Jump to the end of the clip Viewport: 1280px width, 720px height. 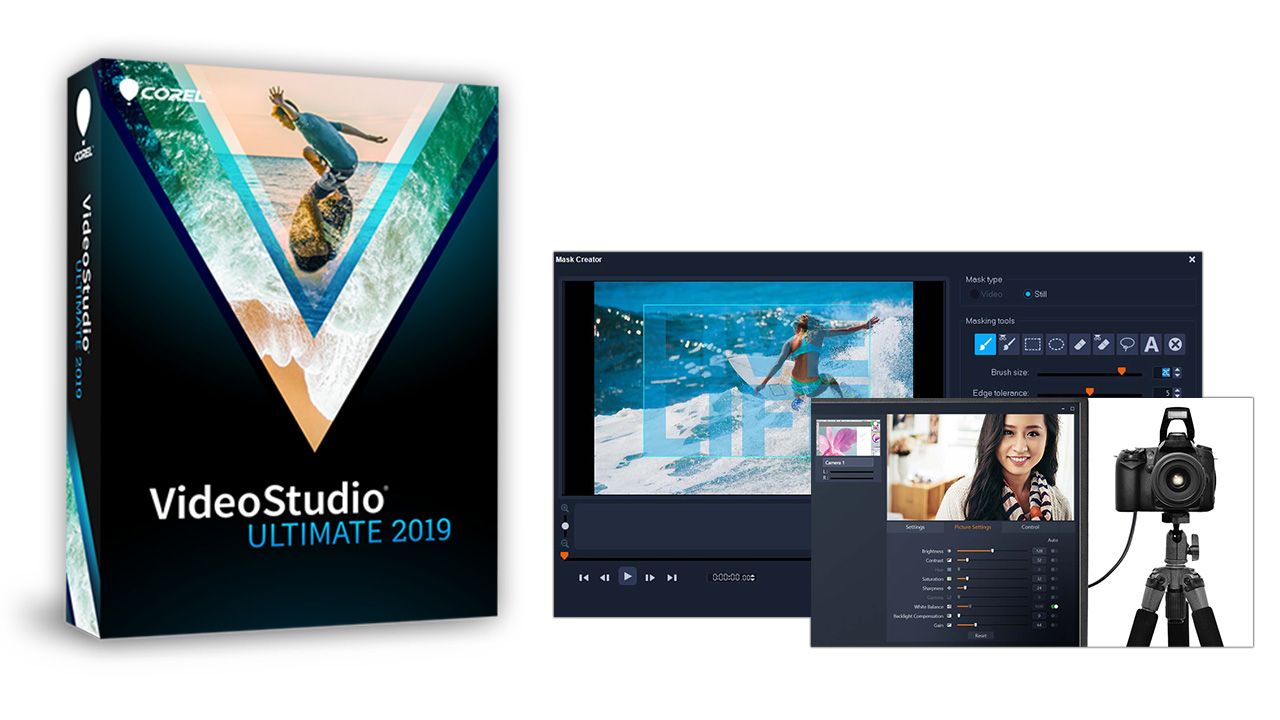672,577
